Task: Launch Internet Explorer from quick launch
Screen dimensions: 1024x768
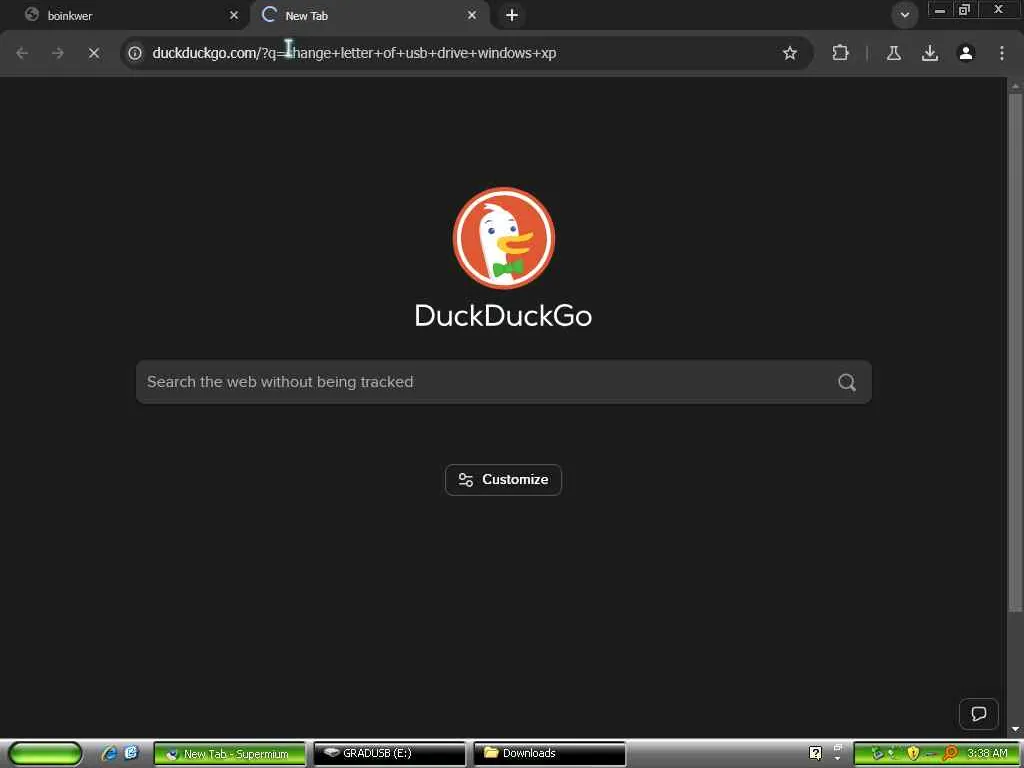Action: tap(109, 753)
